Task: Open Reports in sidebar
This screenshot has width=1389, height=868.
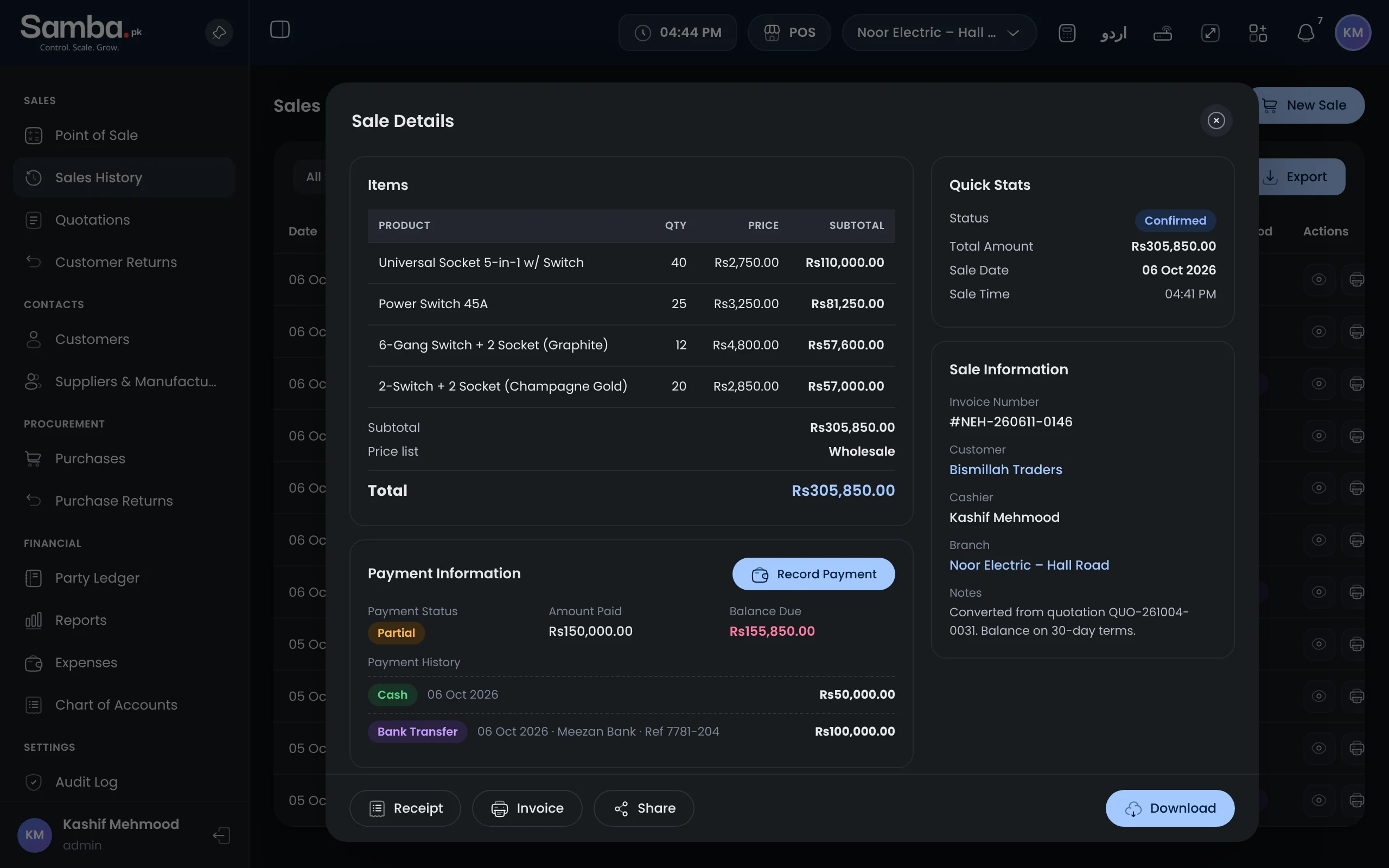Action: 124,621
